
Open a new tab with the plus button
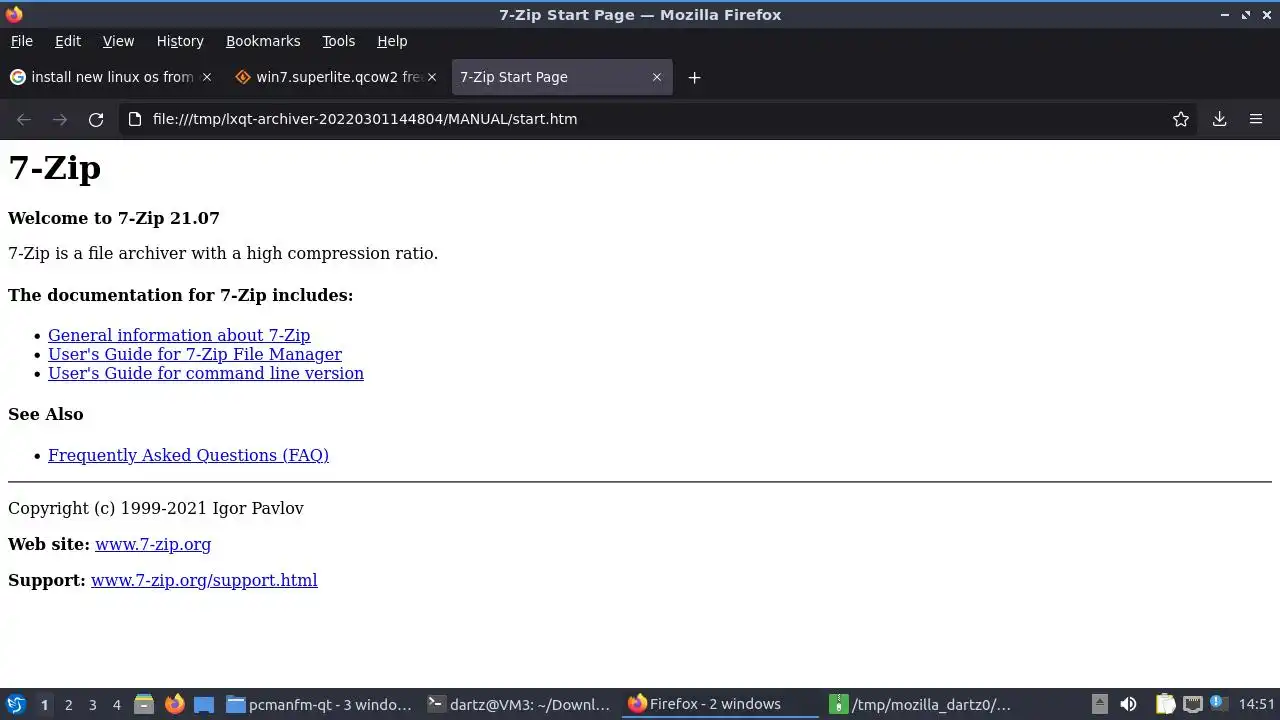[x=694, y=77]
